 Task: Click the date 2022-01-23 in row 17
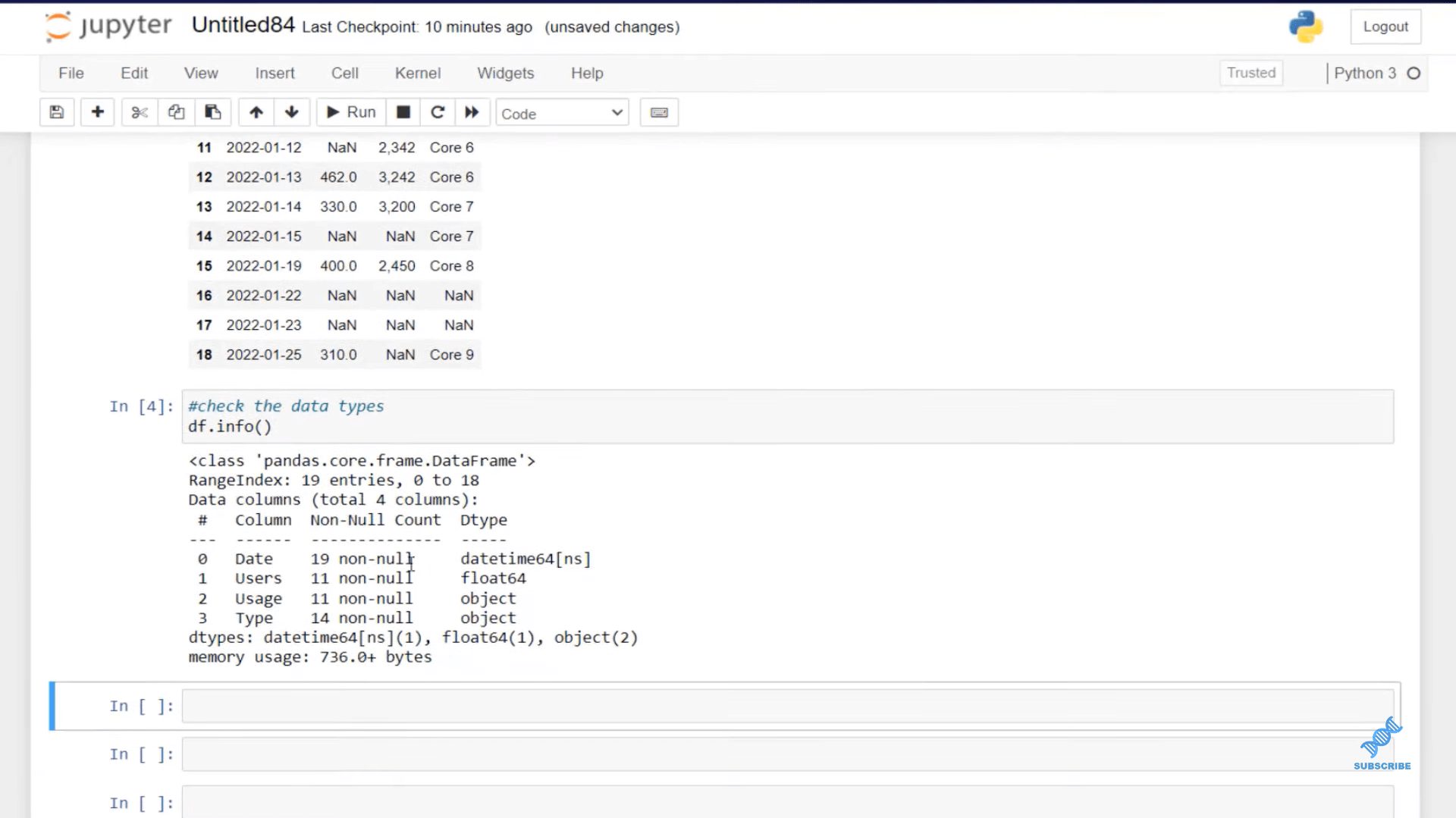pyautogui.click(x=264, y=325)
